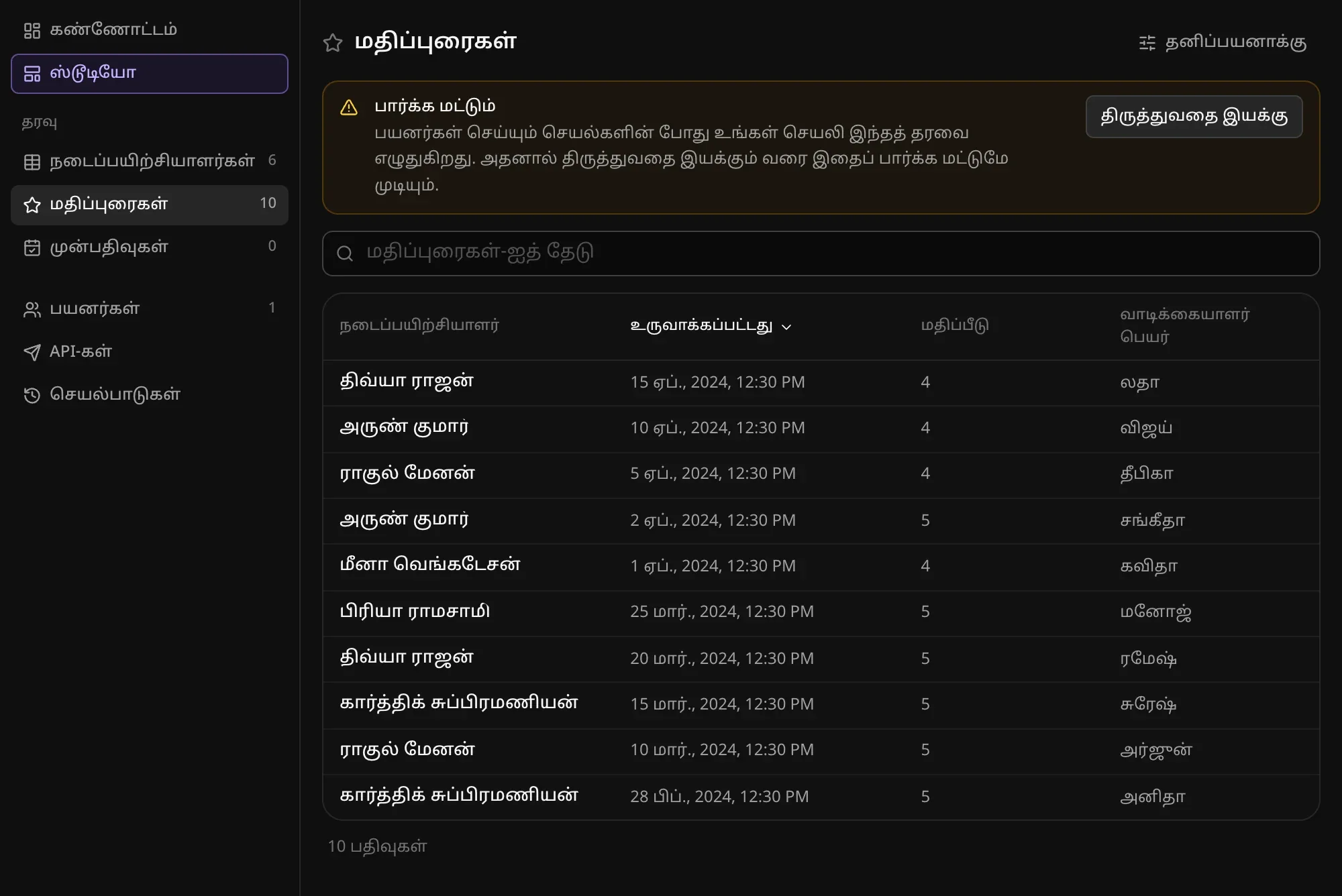Click customer name அர்ஜுன்
This screenshot has height=896, width=1342.
[1156, 750]
